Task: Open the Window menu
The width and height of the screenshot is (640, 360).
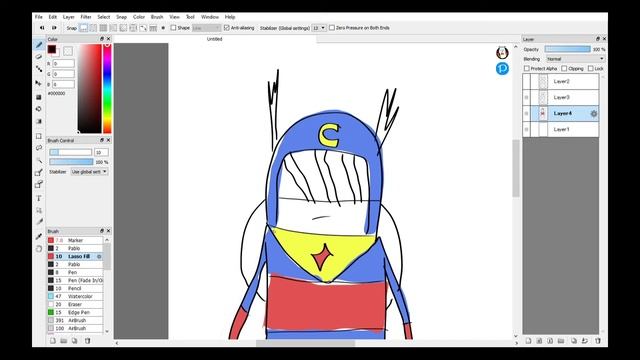Action: click(x=210, y=17)
